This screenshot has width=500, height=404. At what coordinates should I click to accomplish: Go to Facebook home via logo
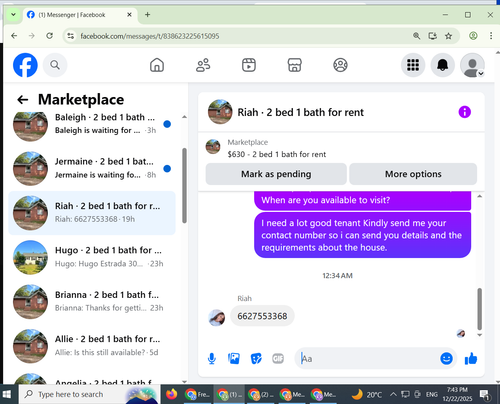(x=25, y=65)
